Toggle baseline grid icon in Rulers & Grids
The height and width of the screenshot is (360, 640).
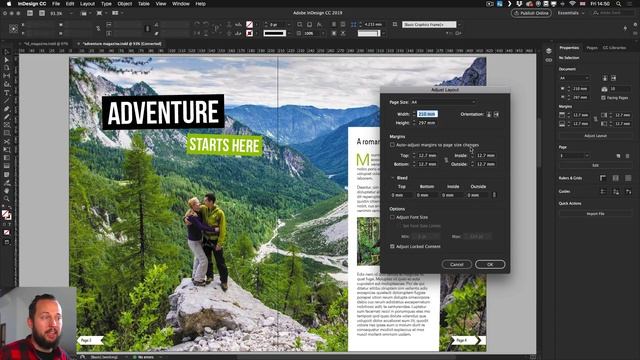tap(616, 178)
